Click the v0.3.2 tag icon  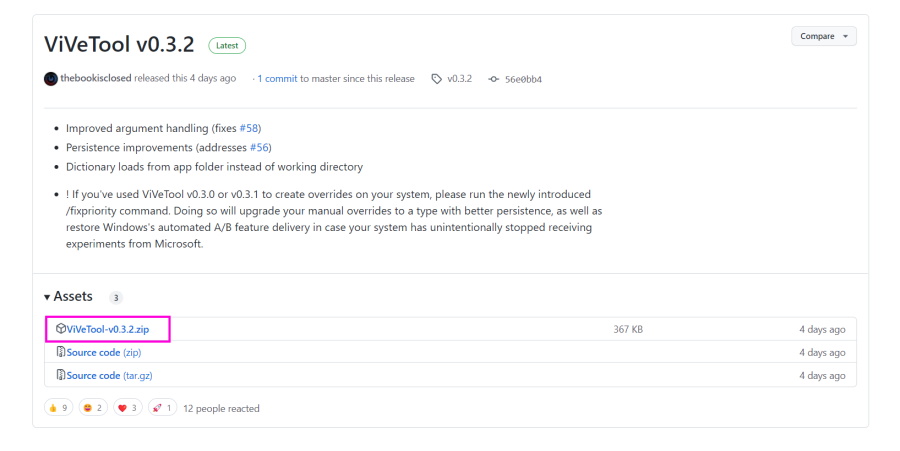click(437, 79)
